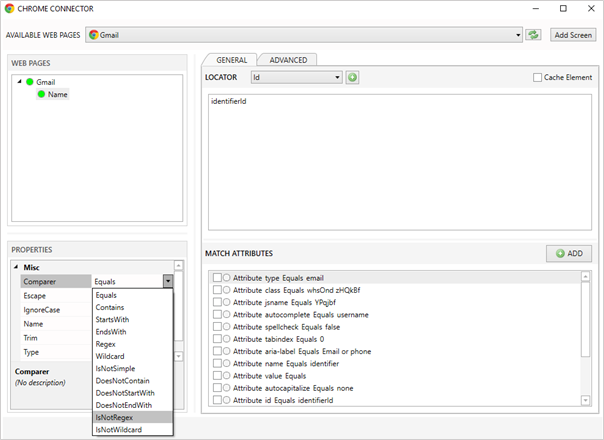Screen dimensions: 604x440
Task: Choose IsNotSimple from the comparer list
Action: tap(133, 368)
